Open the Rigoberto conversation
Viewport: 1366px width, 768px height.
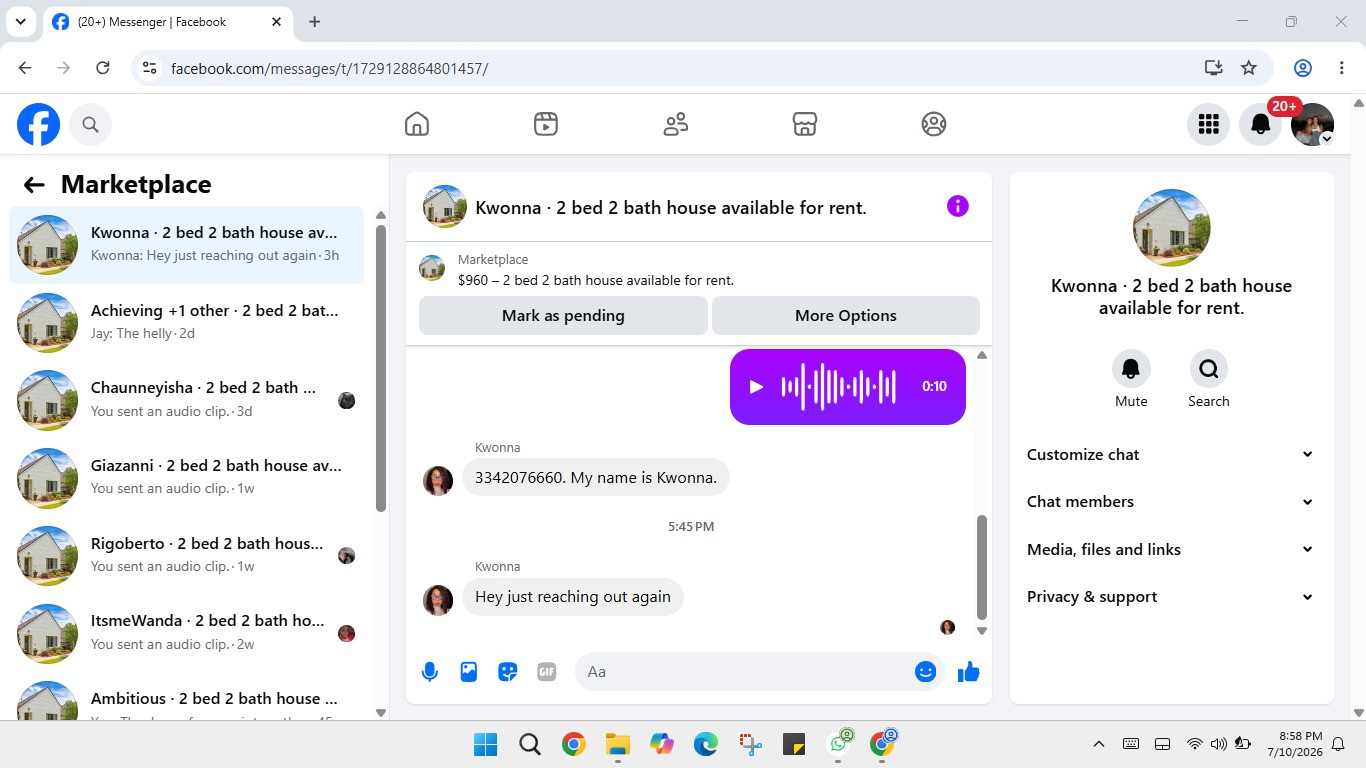pyautogui.click(x=186, y=555)
